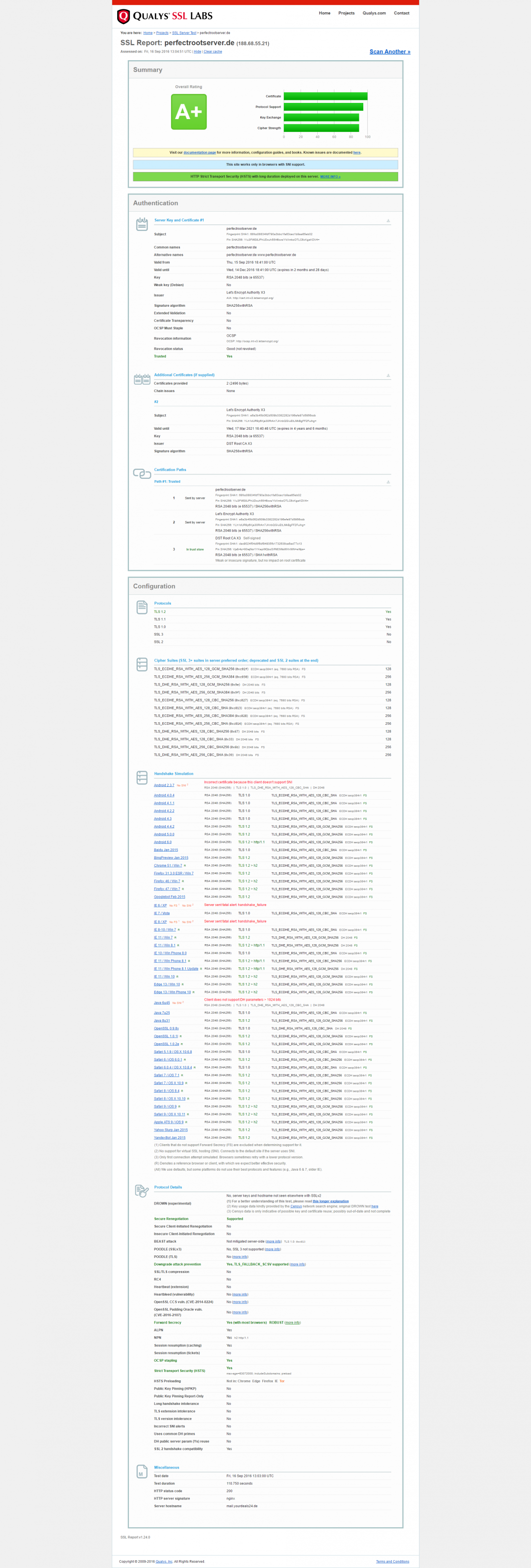Click more info link for Heartbleed (vulnerability)
Screen dimensions: 531x1568
pyautogui.click(x=240, y=1295)
